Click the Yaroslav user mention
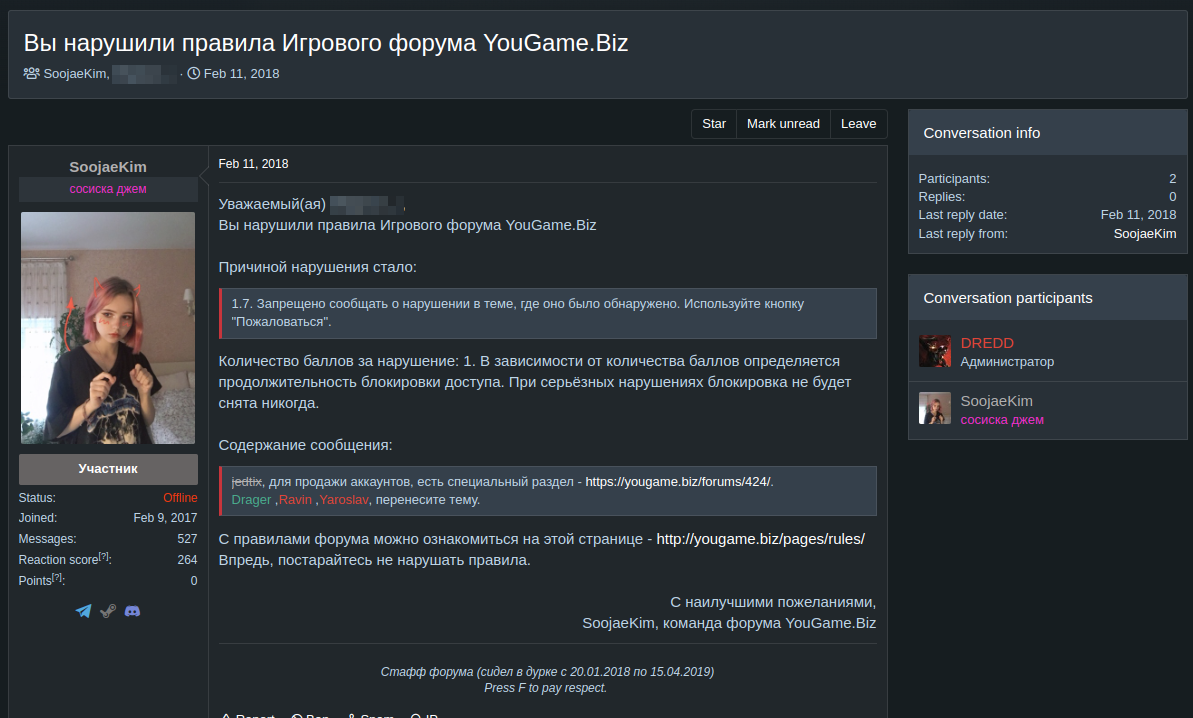Screen dimensions: 1193x718 (x=344, y=499)
